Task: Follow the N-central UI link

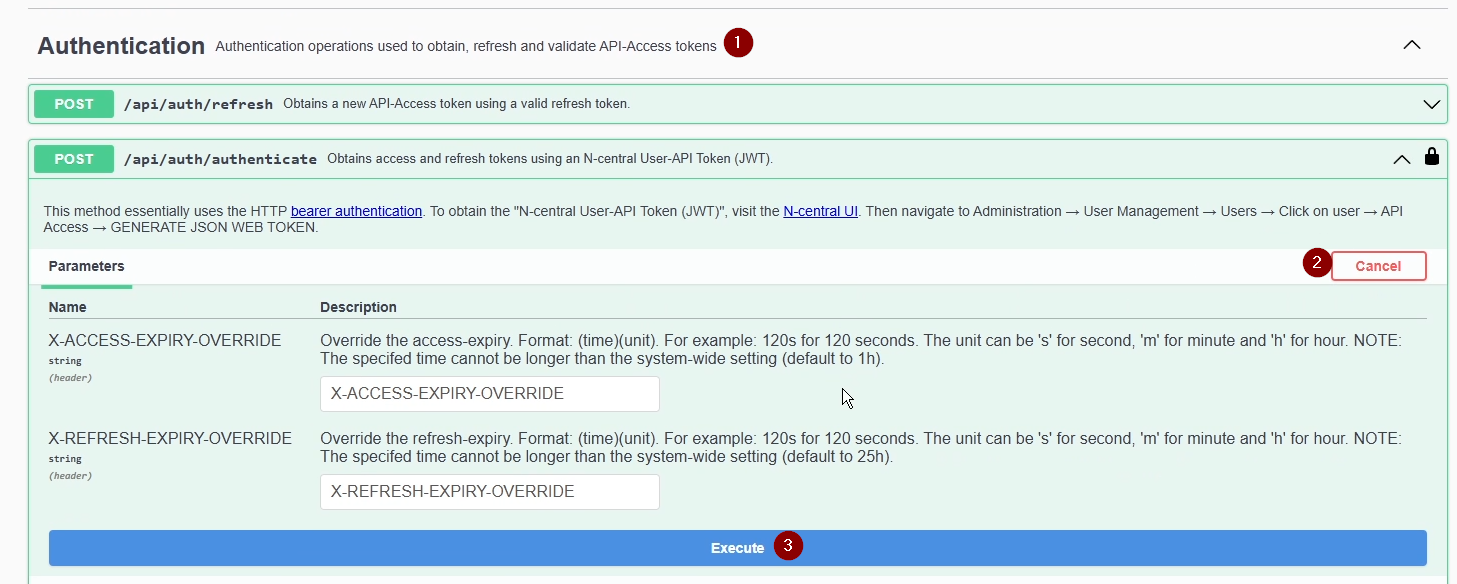Action: pyautogui.click(x=821, y=211)
